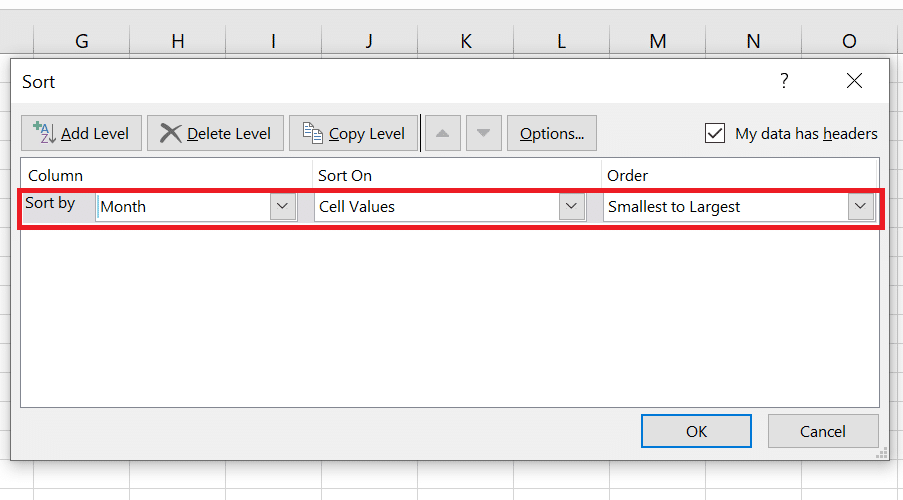903x500 pixels.
Task: Close the Sort dialog with X
Action: point(855,81)
